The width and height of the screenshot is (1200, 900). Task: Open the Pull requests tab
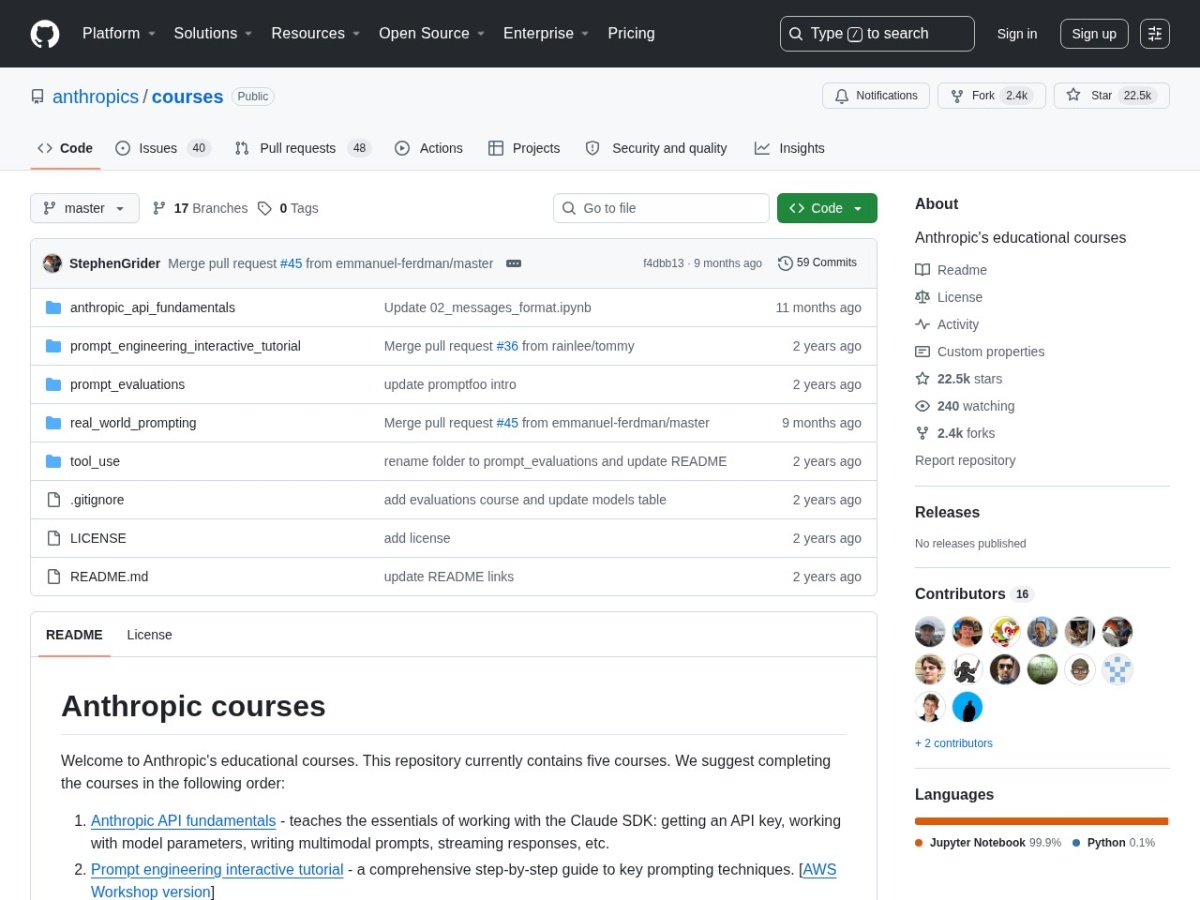point(303,148)
